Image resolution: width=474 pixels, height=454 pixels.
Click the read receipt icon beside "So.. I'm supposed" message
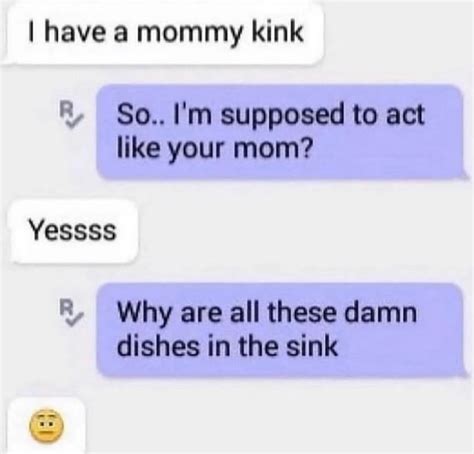click(71, 115)
